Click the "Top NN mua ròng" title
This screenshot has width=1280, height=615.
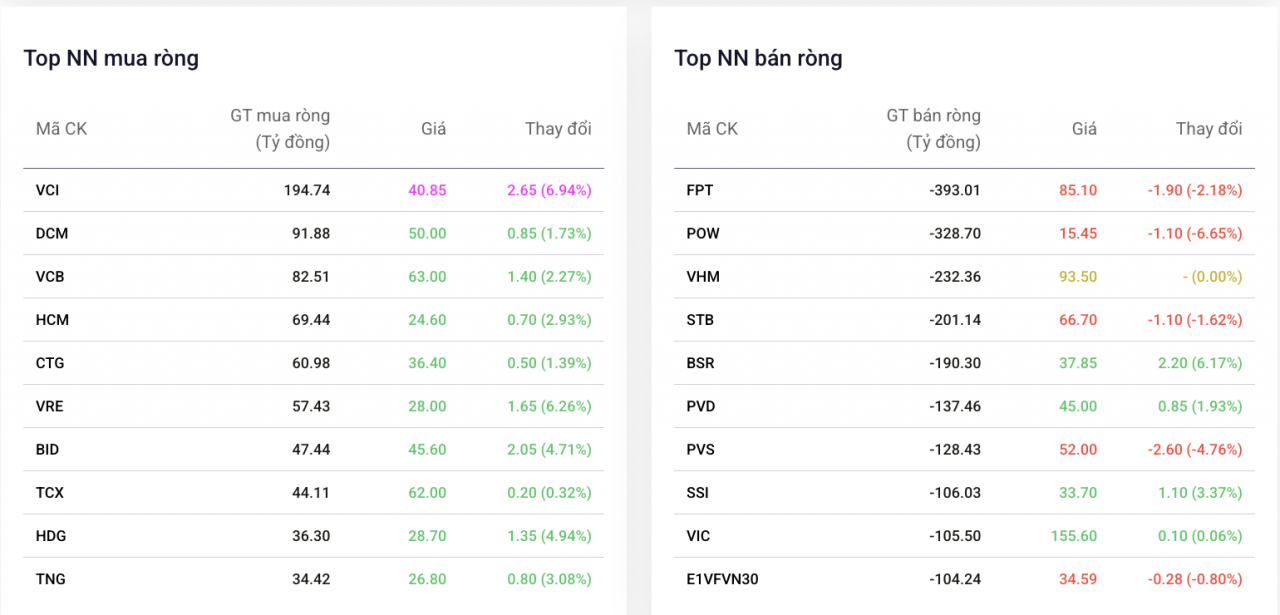click(111, 58)
